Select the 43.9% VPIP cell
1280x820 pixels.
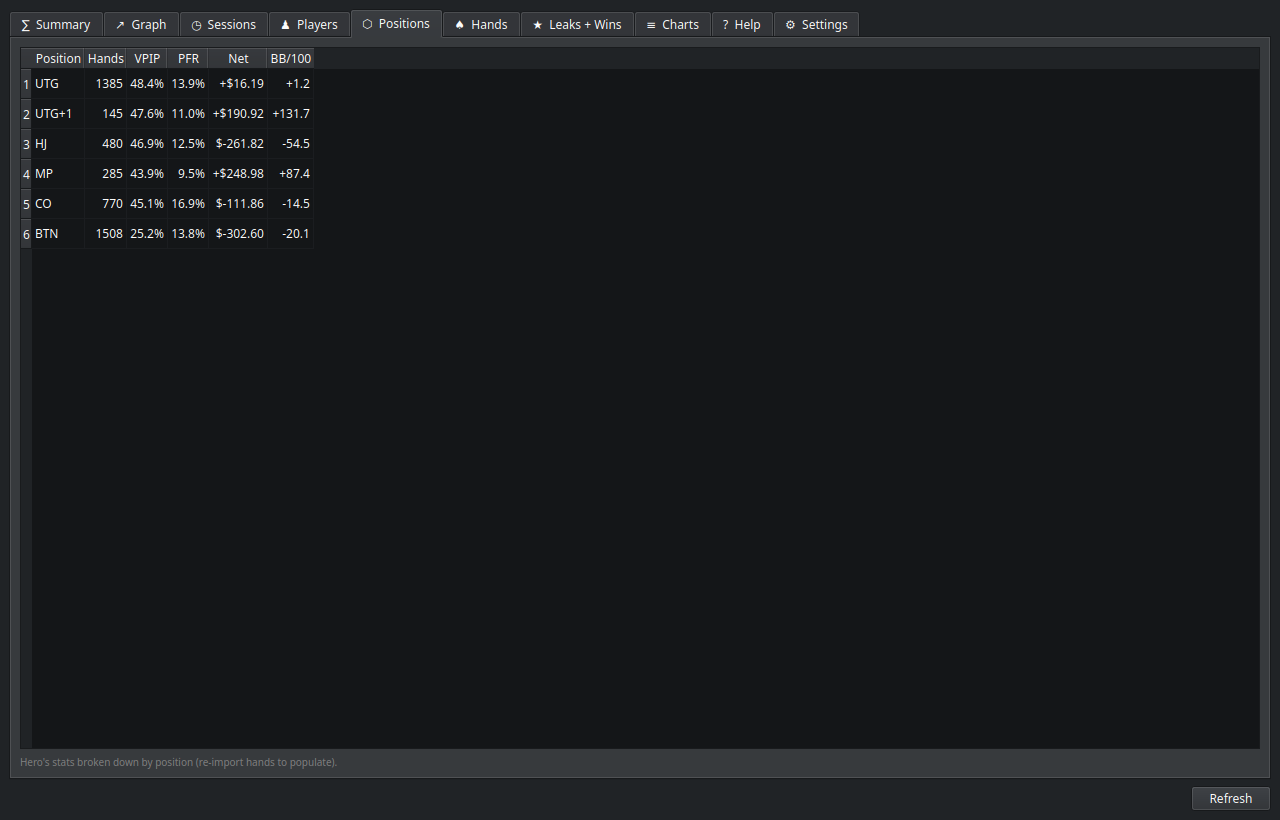coord(146,174)
